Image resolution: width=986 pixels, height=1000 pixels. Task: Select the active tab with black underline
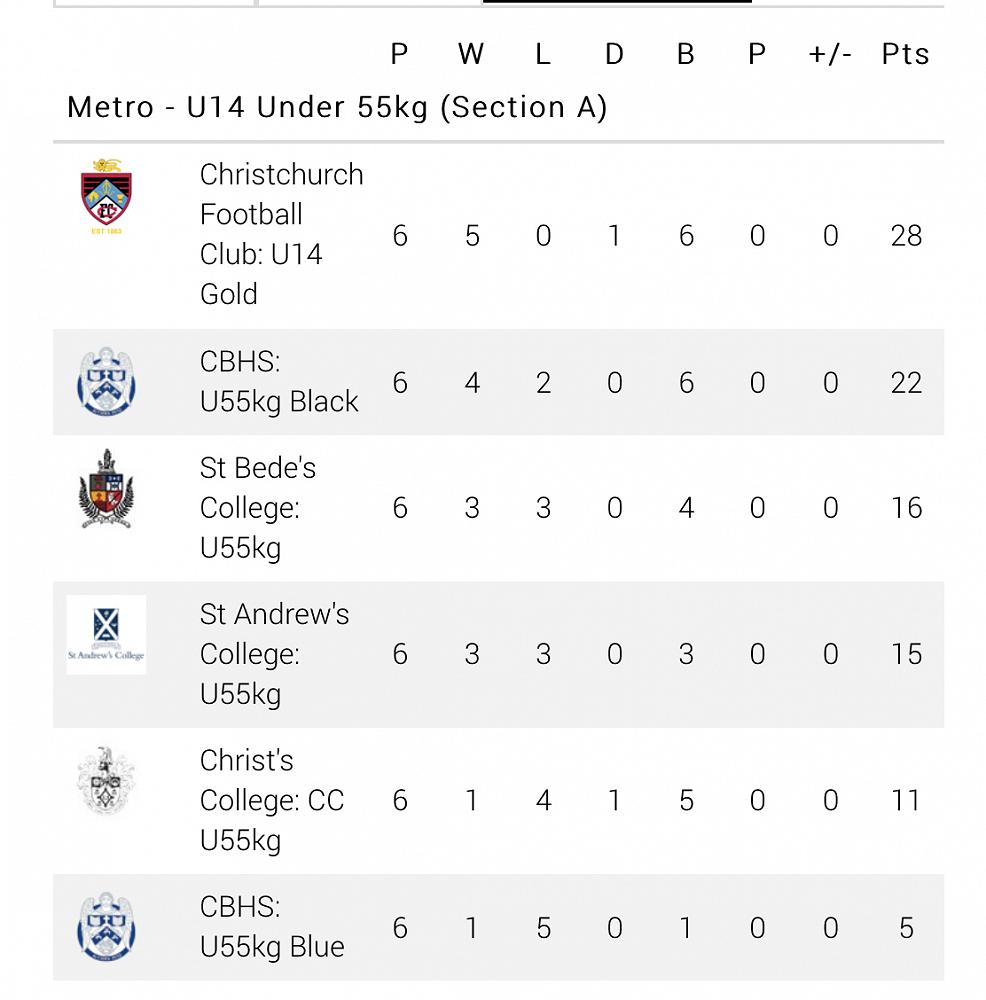[x=617, y=3]
